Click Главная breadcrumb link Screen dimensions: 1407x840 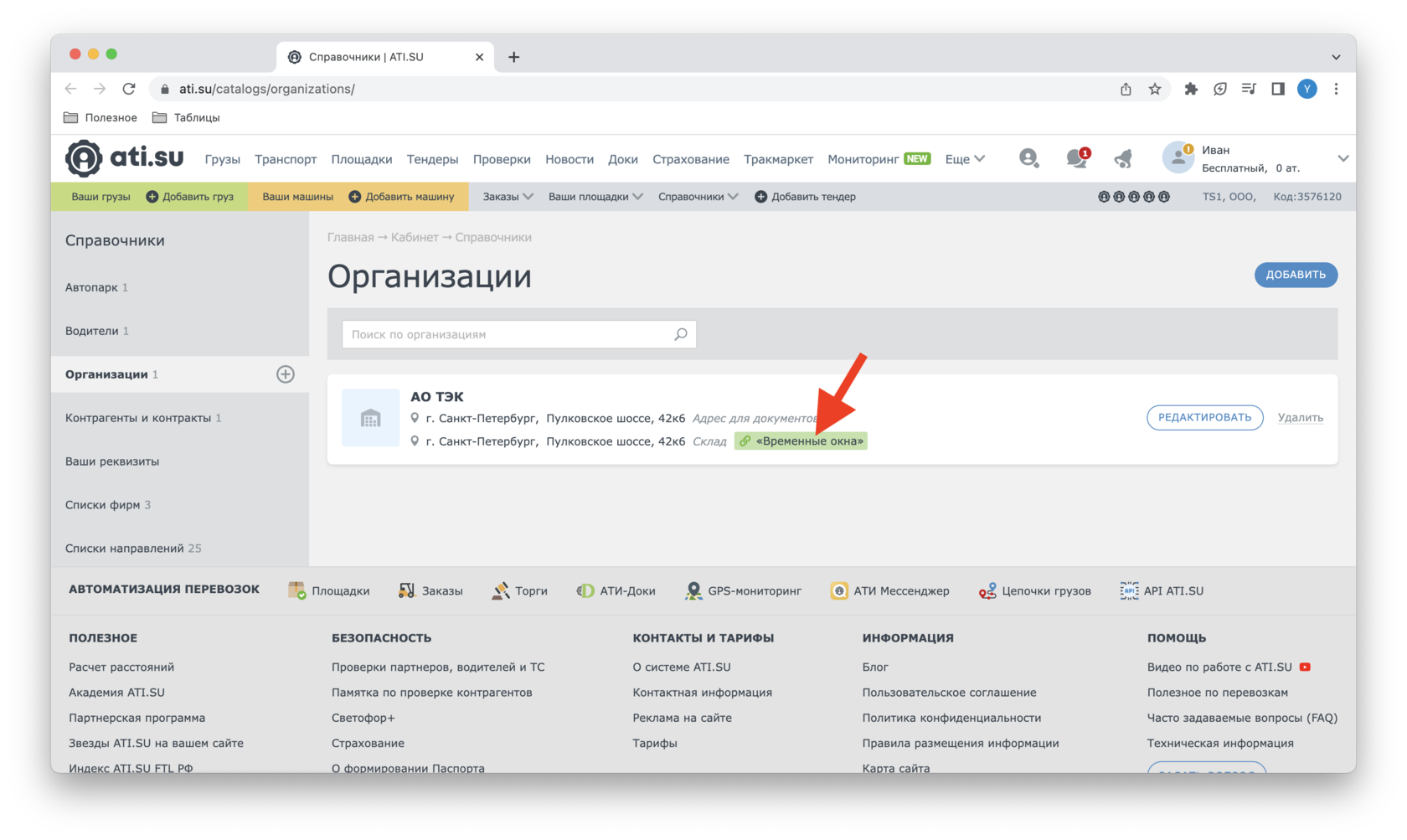(350, 237)
